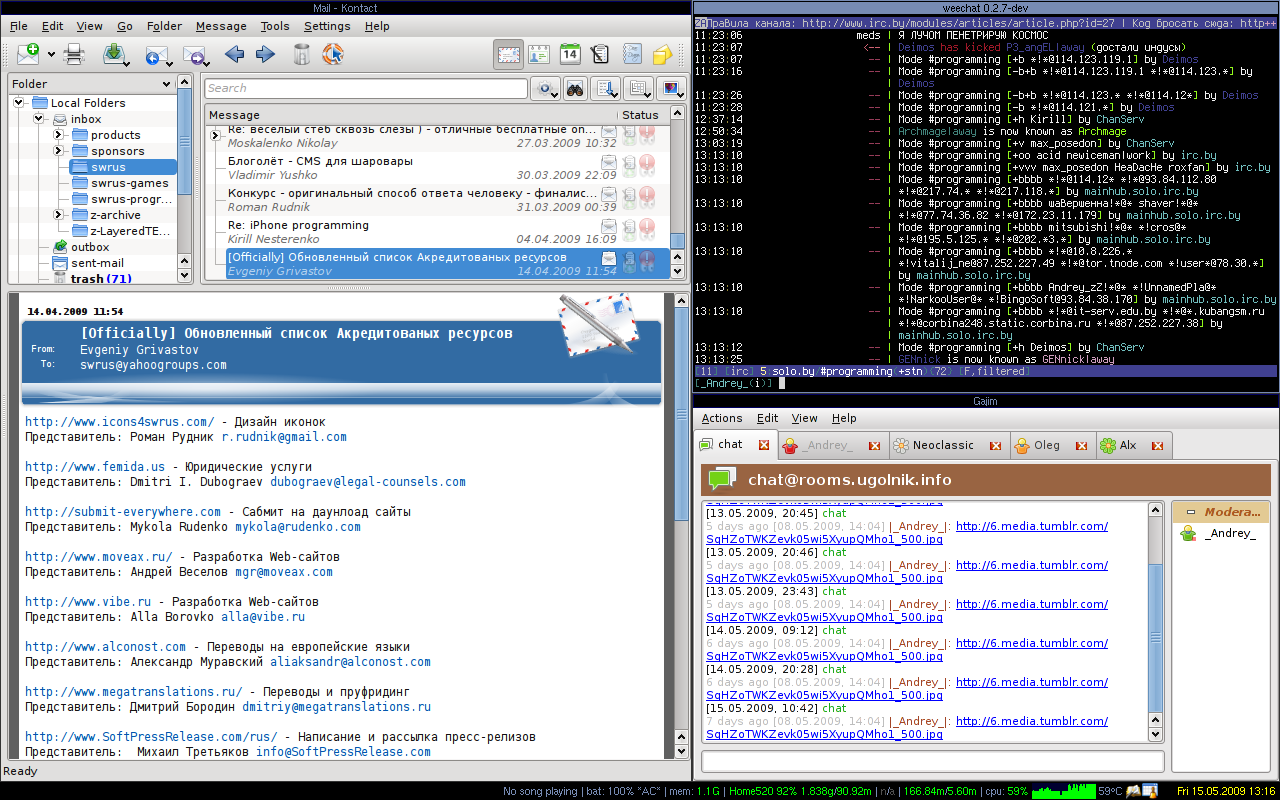Click the info@SoftPressRelease.com email link
The height and width of the screenshot is (800, 1280).
[343, 752]
